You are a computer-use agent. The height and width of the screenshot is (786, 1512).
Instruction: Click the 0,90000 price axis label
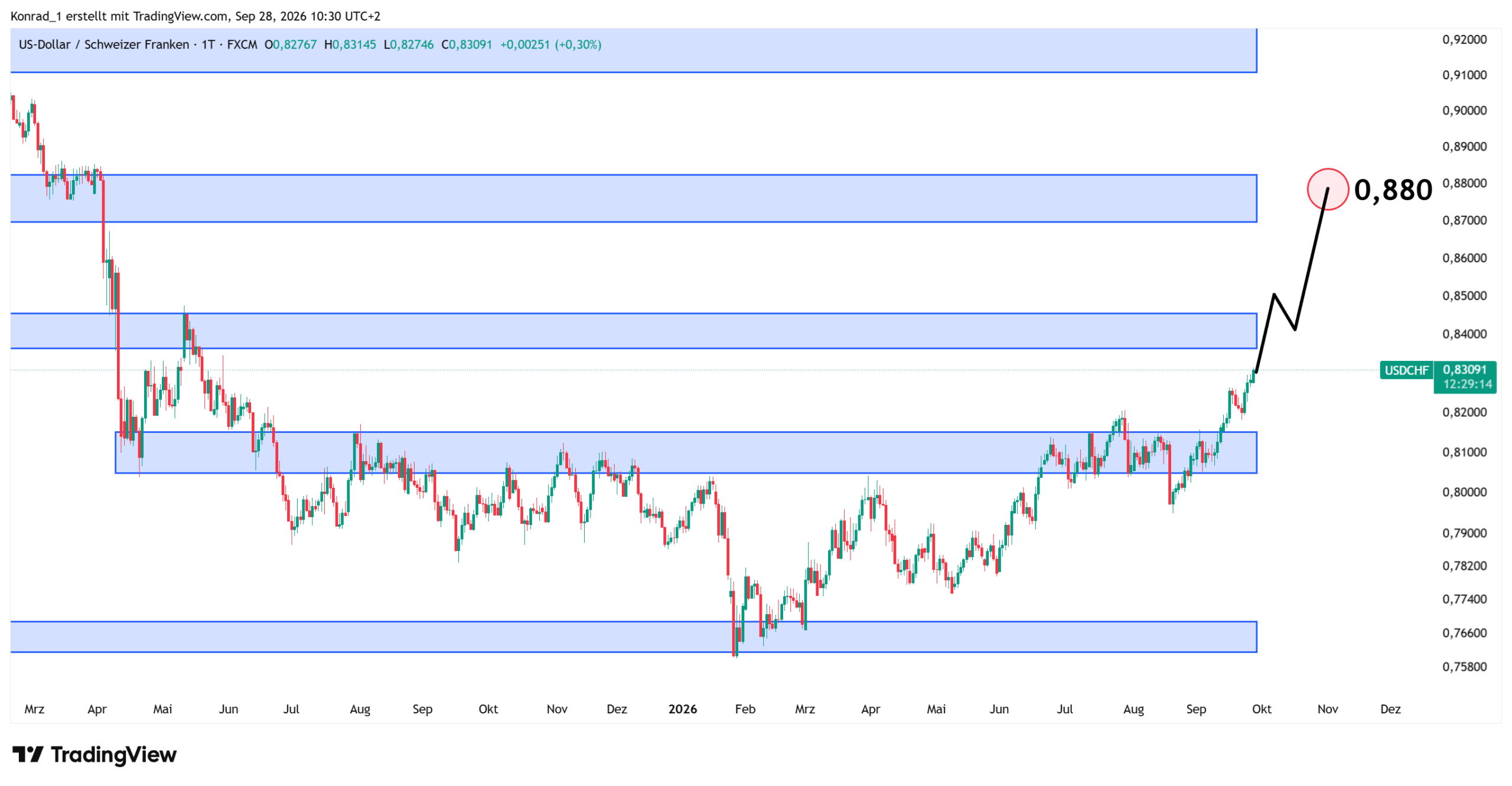tap(1464, 110)
